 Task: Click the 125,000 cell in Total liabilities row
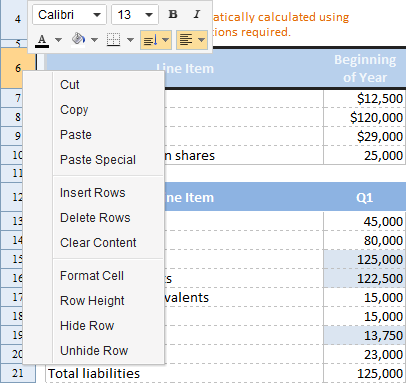[364, 373]
